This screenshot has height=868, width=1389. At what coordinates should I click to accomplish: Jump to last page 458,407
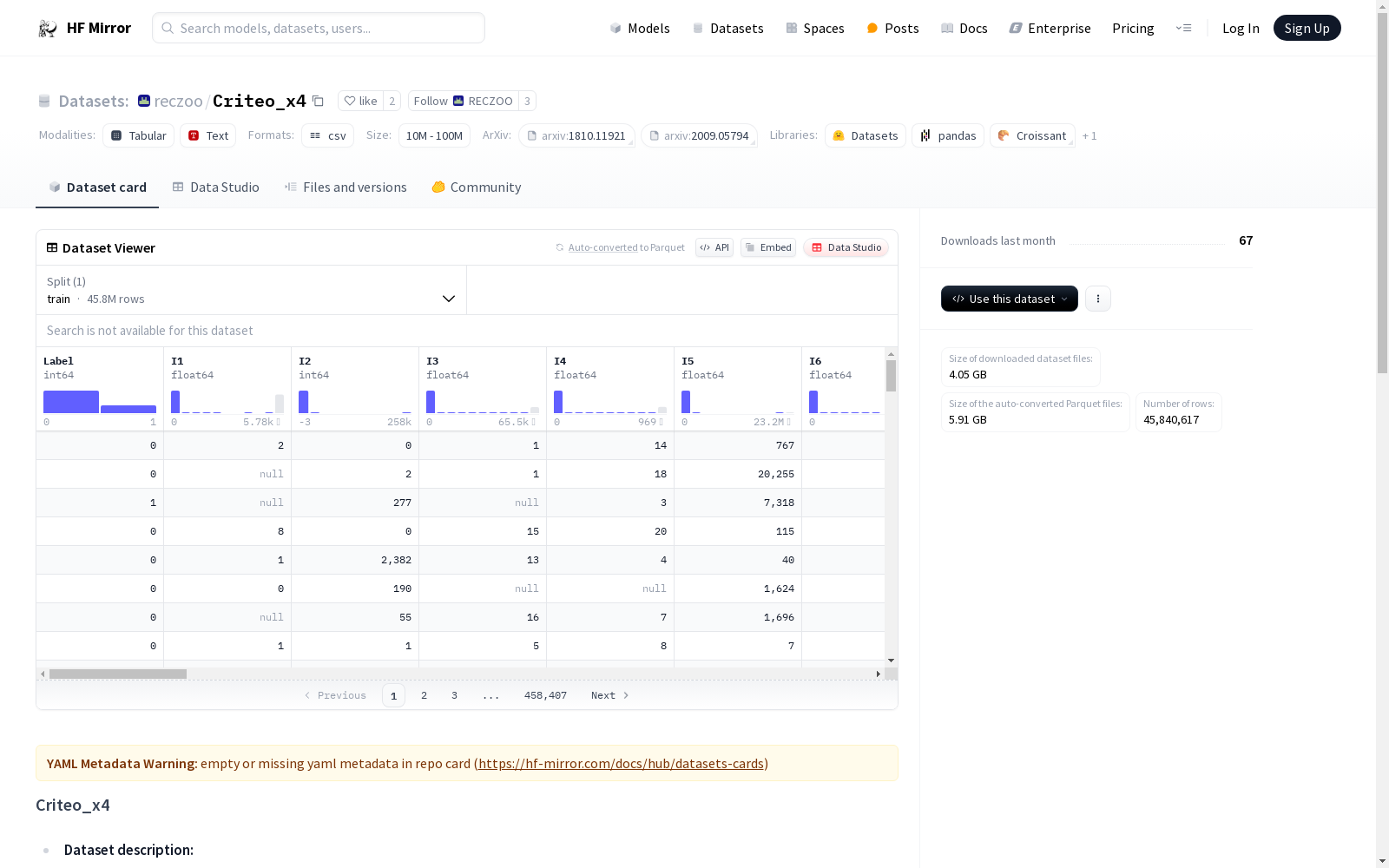click(x=545, y=695)
